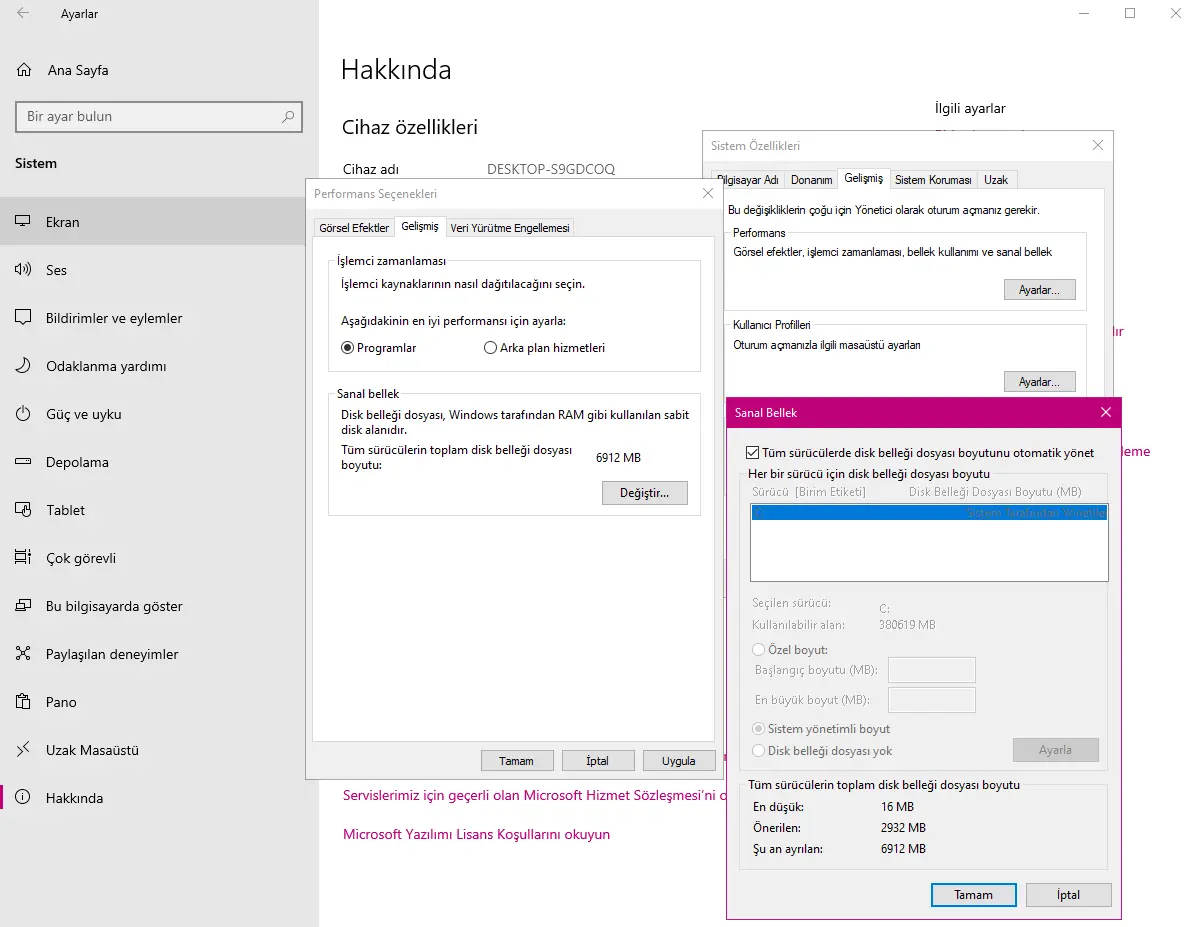Click İptal in Performans Seçenekleri
1196x927 pixels.
tap(597, 761)
